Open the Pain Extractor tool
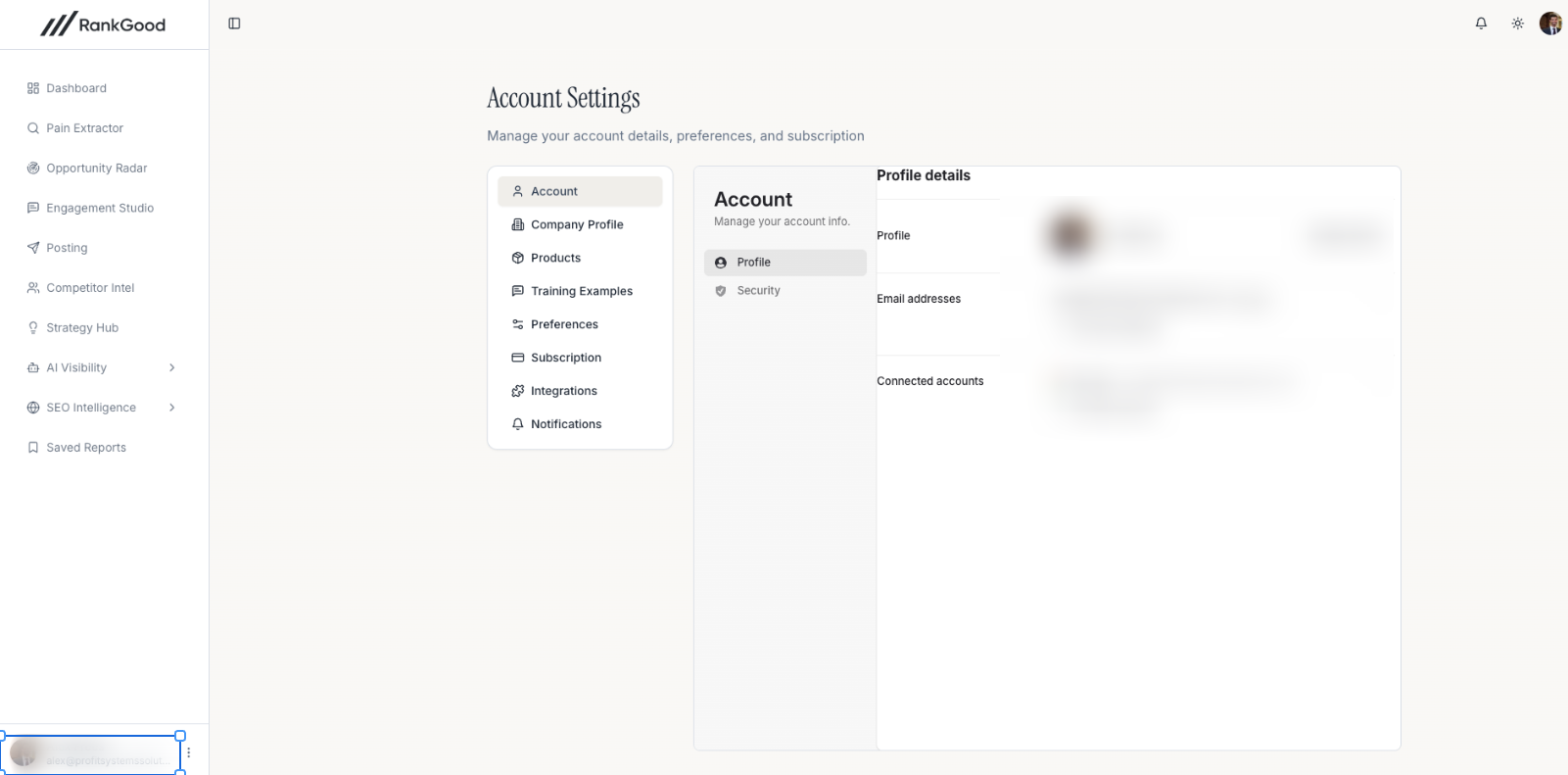This screenshot has width=1568, height=775. click(84, 128)
